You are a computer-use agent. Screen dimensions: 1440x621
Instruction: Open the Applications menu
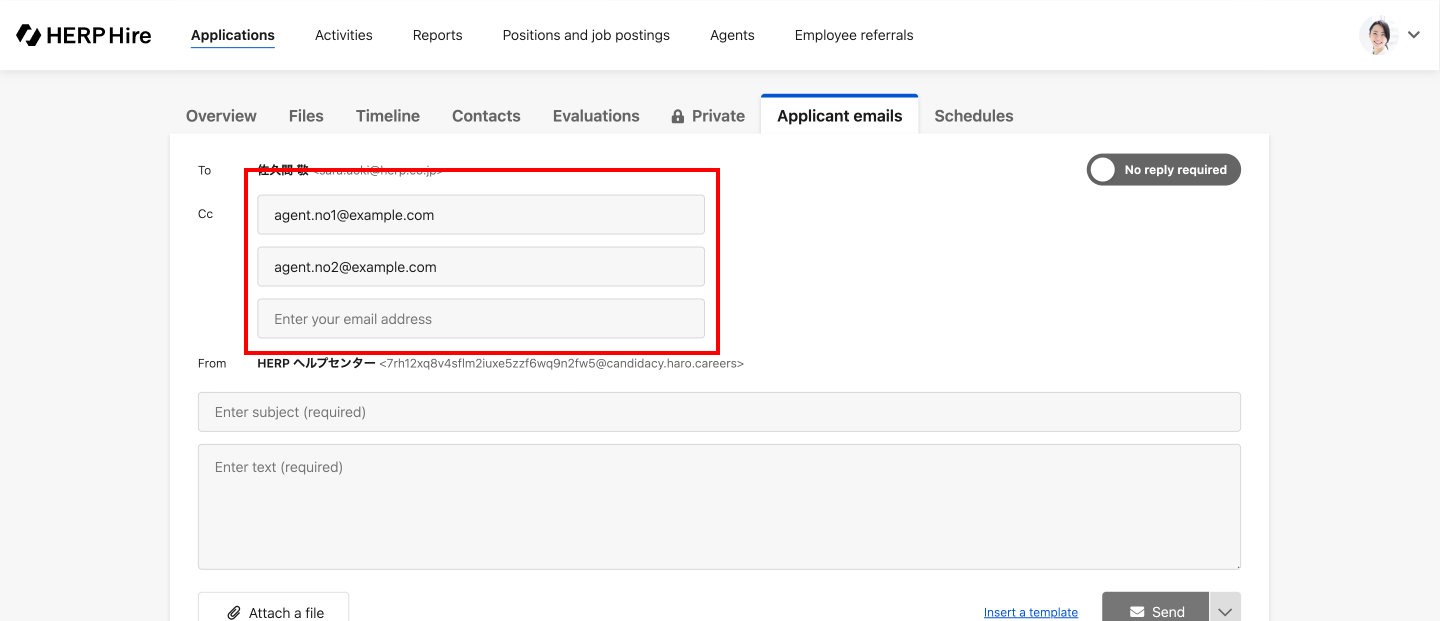[x=233, y=35]
